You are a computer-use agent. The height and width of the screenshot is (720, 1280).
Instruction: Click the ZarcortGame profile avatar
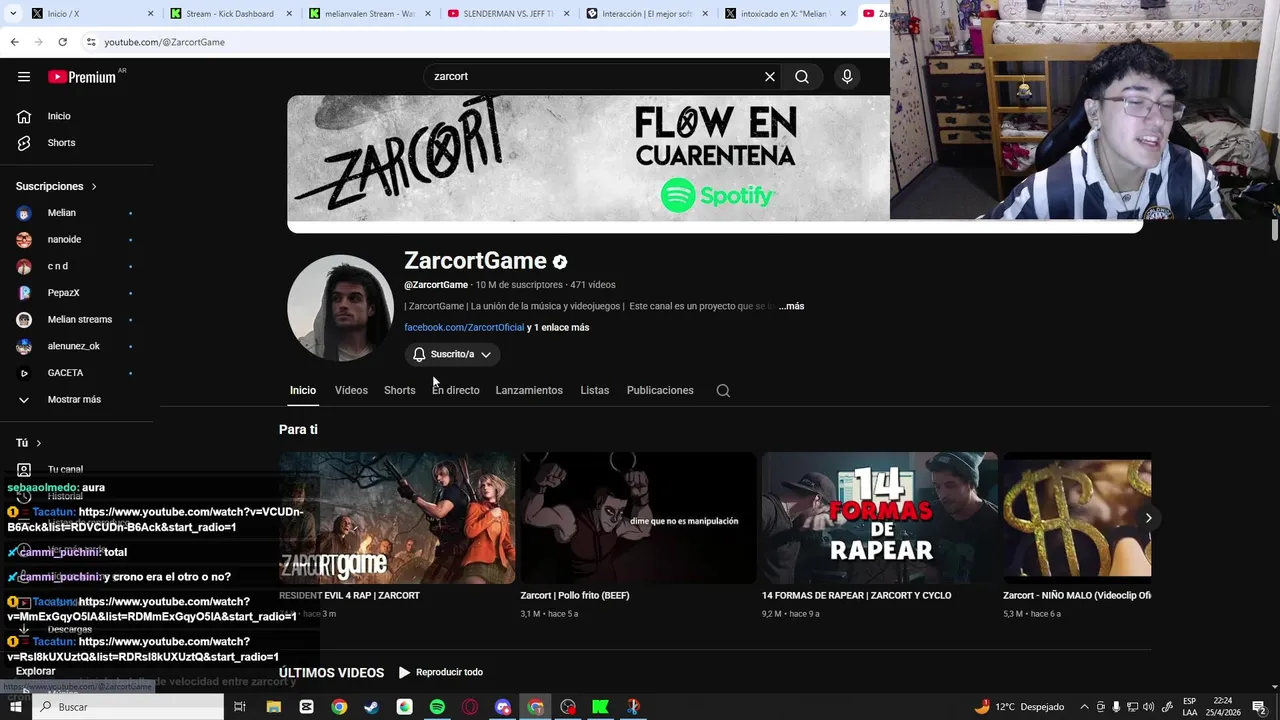click(340, 307)
